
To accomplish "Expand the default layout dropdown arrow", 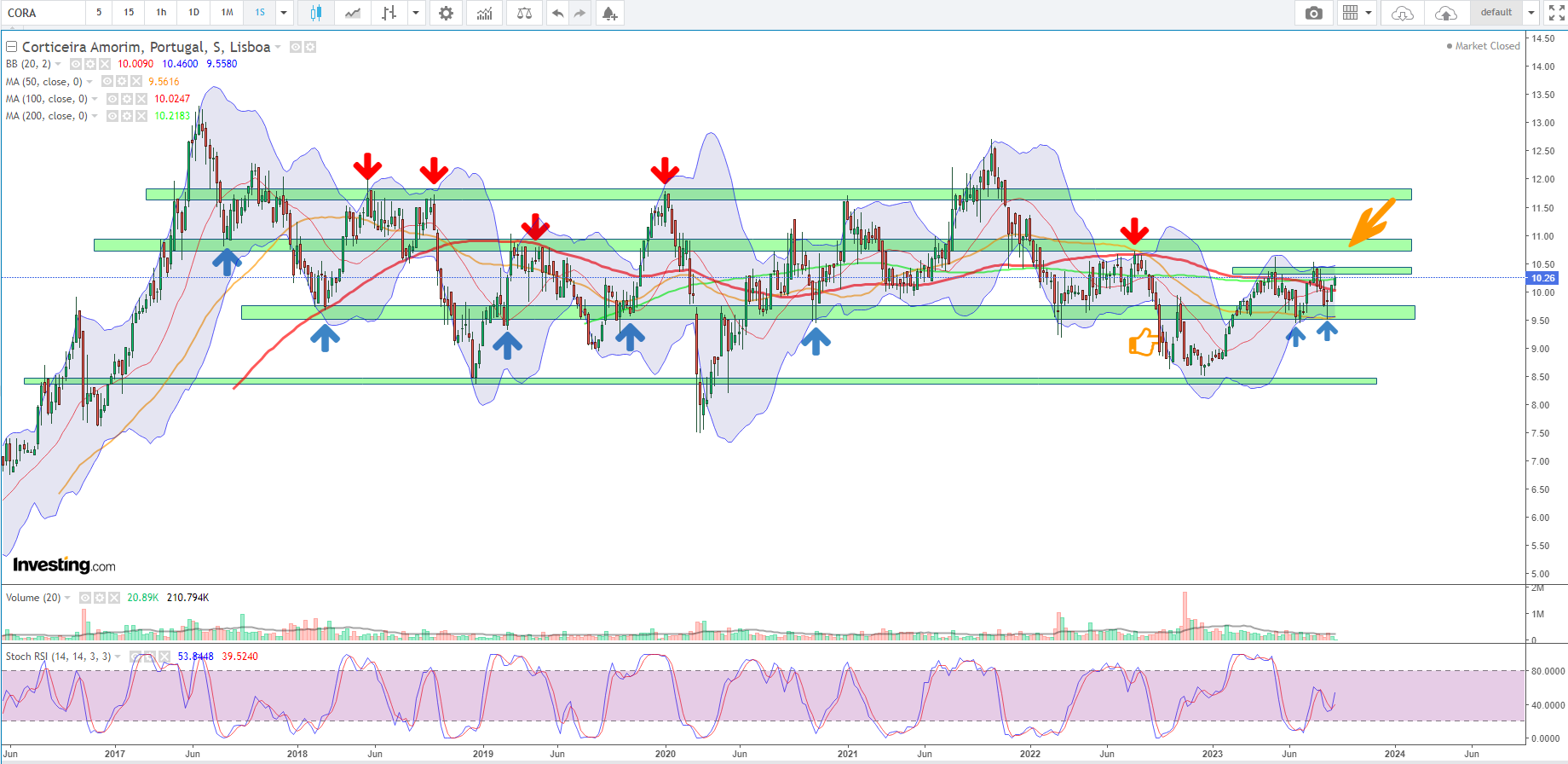I will pyautogui.click(x=1531, y=13).
